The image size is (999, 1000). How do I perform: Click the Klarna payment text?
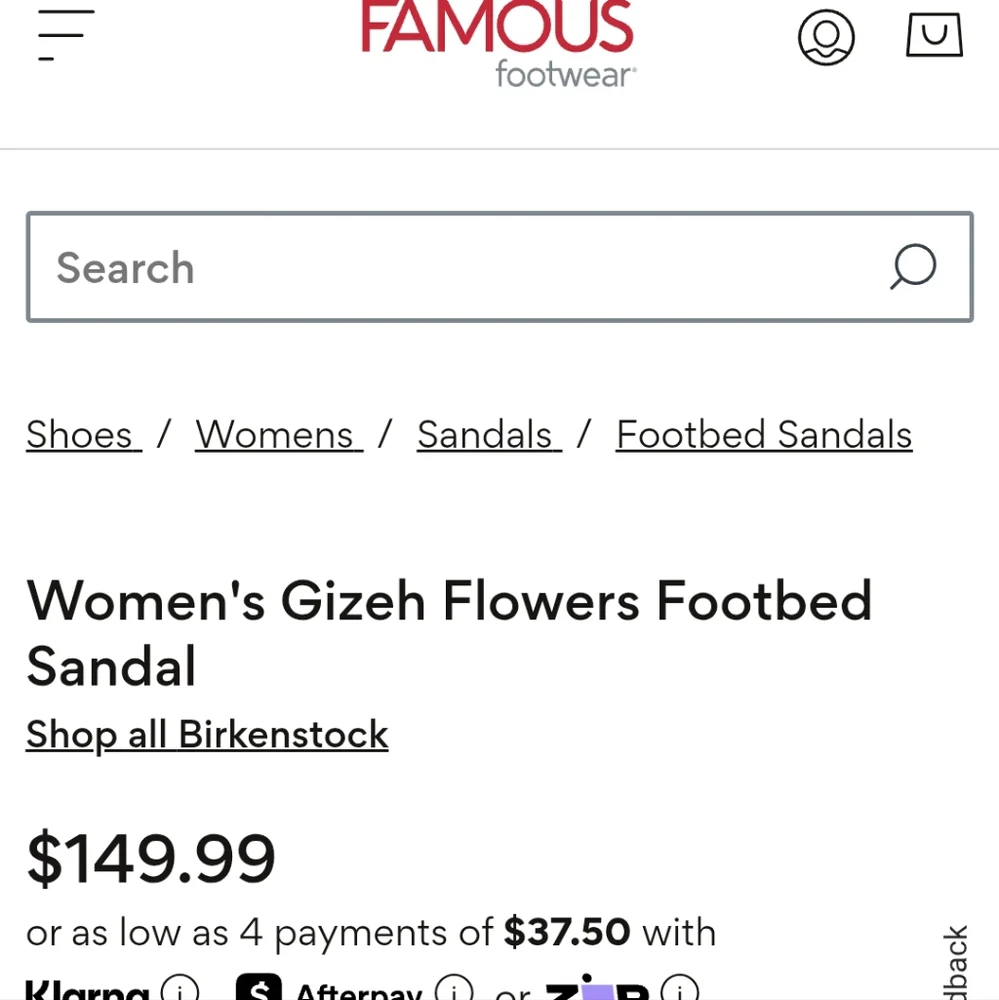click(88, 990)
